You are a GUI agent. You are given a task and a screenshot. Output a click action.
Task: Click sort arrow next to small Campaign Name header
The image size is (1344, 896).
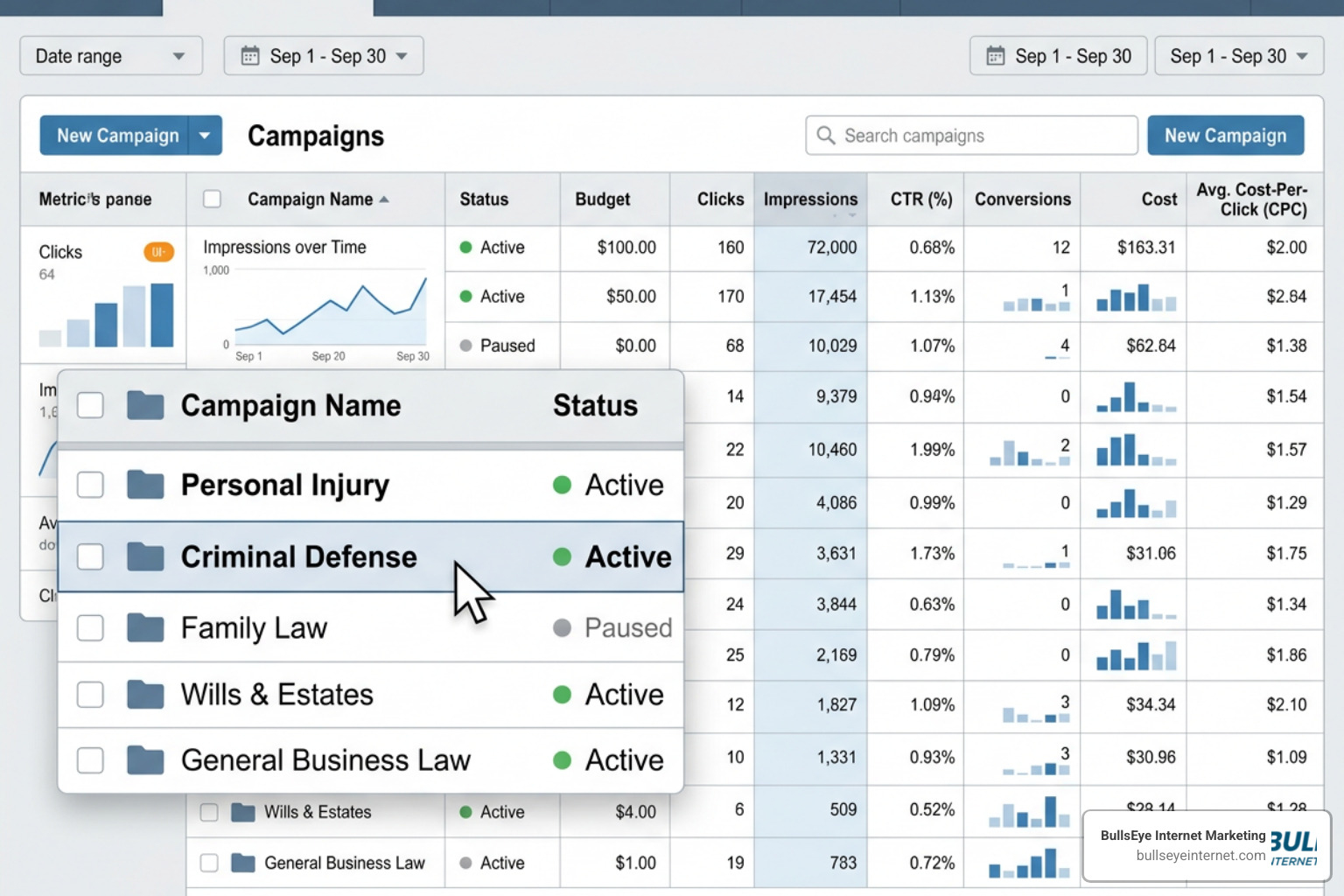coord(384,199)
